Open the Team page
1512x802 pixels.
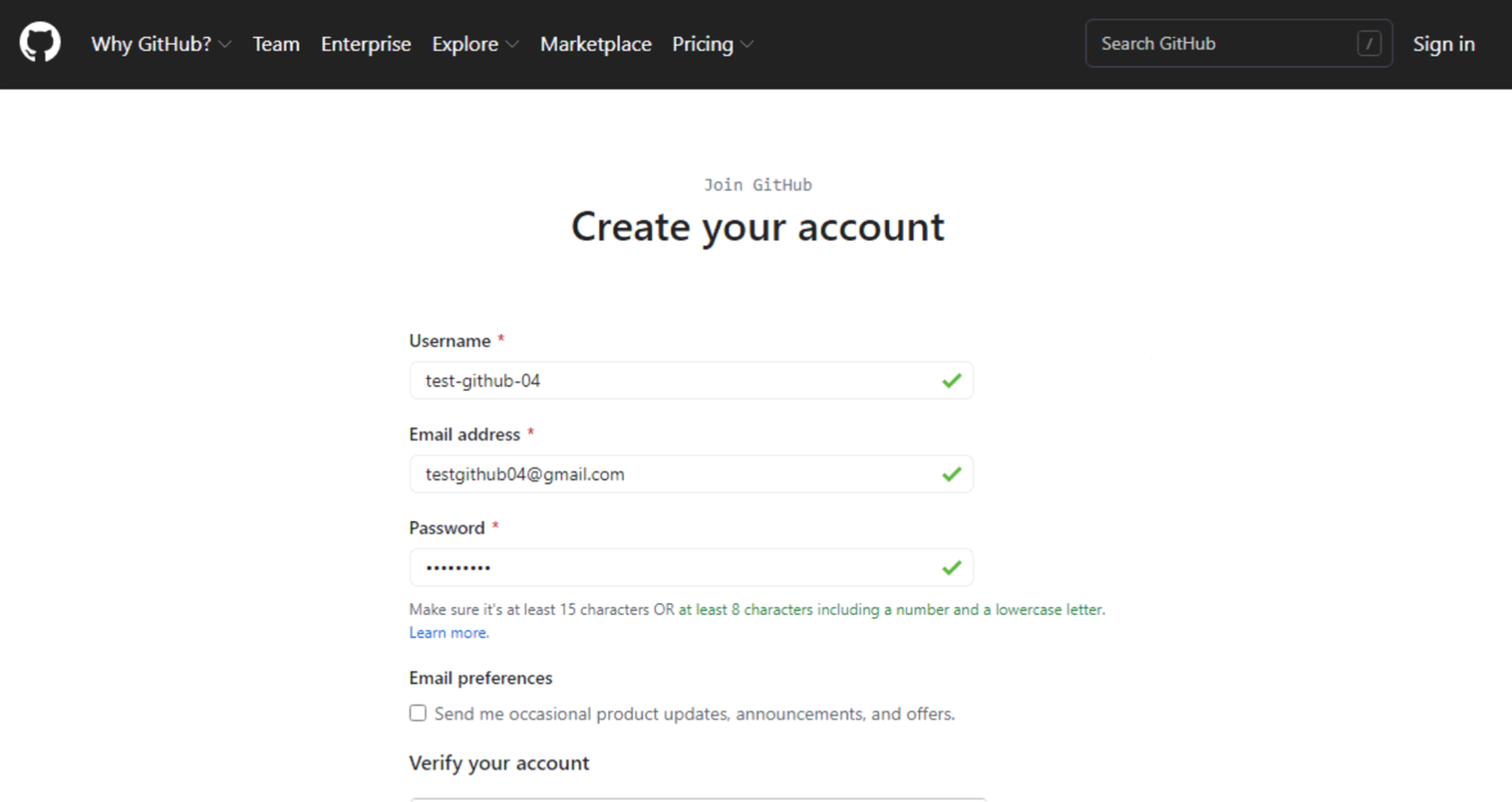click(275, 44)
